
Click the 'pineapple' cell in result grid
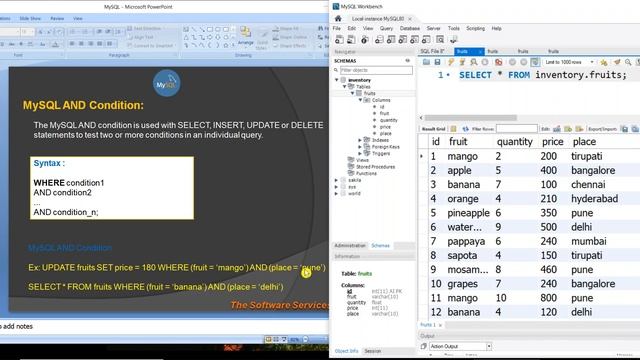[468, 213]
